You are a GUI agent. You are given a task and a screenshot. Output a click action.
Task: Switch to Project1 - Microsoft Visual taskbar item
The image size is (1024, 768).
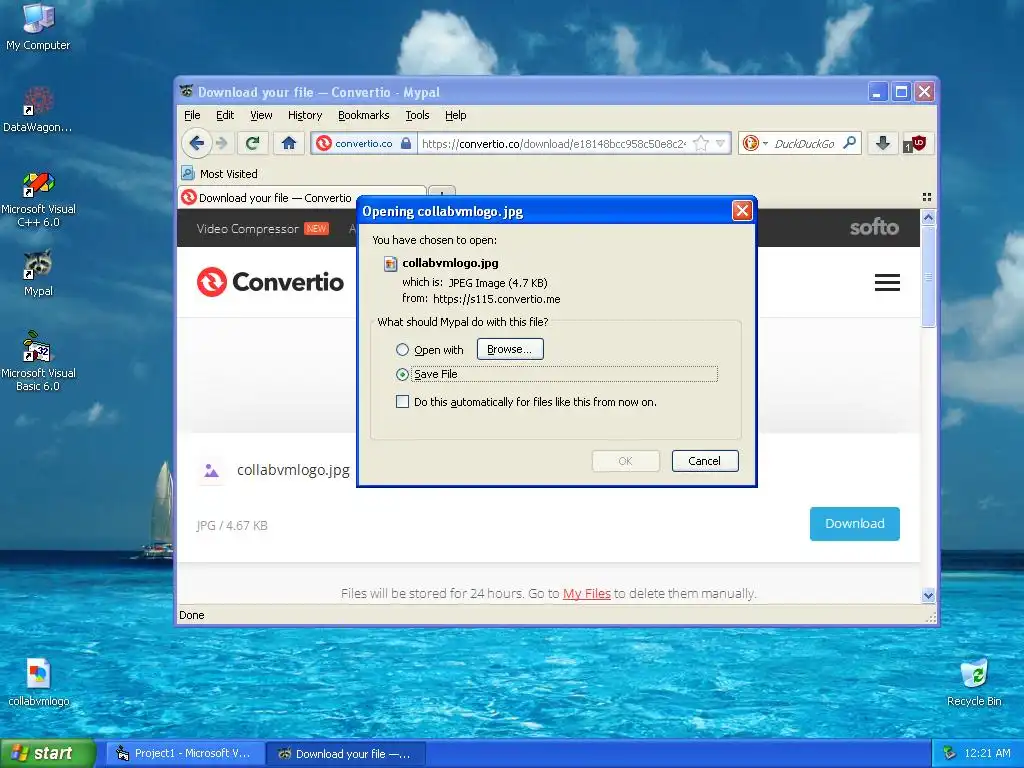point(185,754)
